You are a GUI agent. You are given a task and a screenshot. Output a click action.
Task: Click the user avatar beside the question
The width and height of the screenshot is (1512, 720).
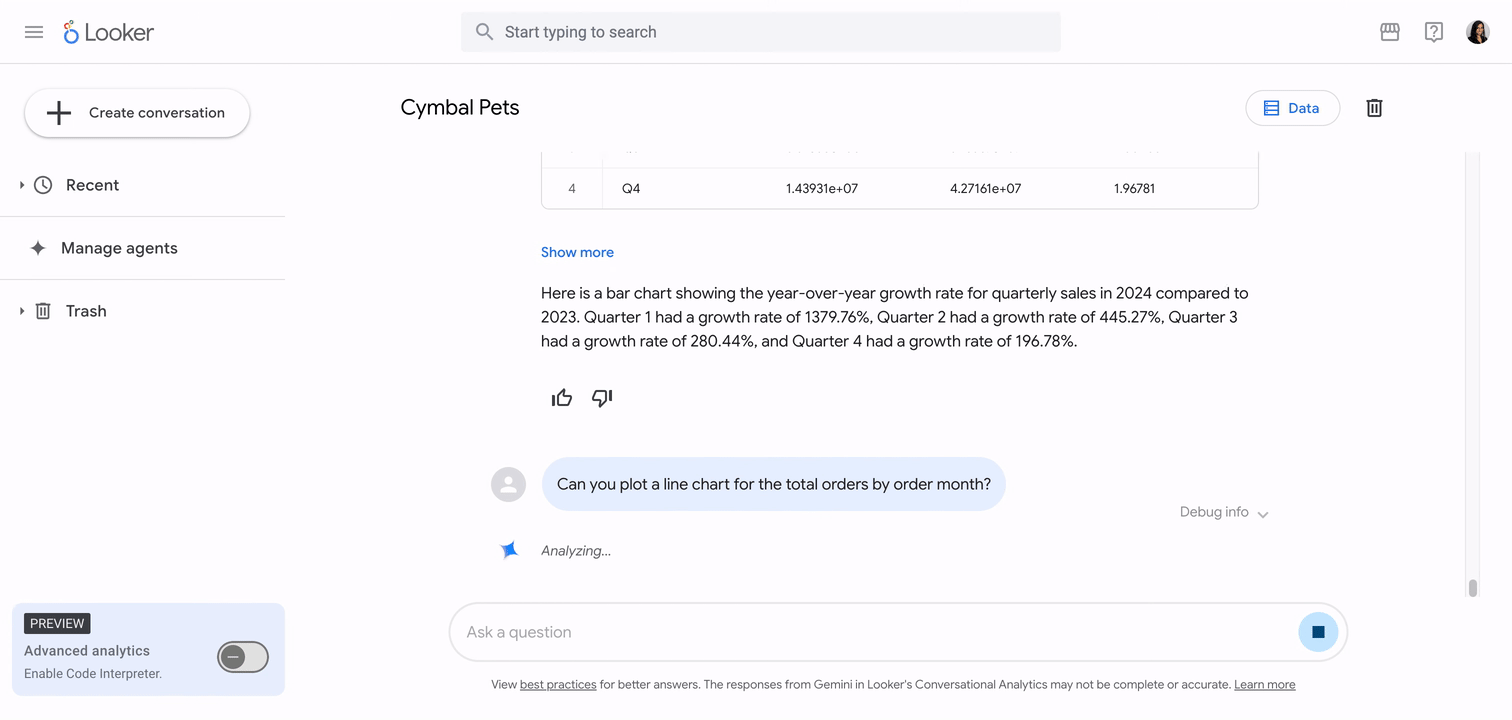coord(508,484)
